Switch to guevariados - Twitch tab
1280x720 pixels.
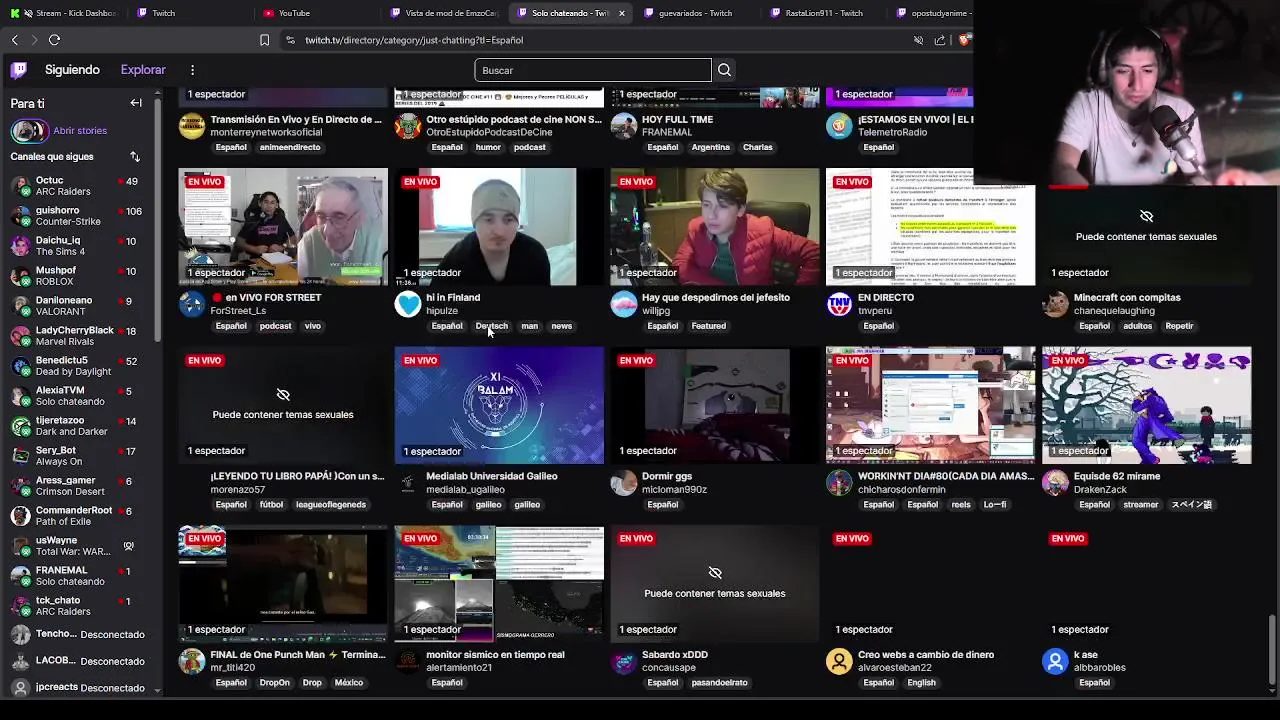click(x=696, y=13)
